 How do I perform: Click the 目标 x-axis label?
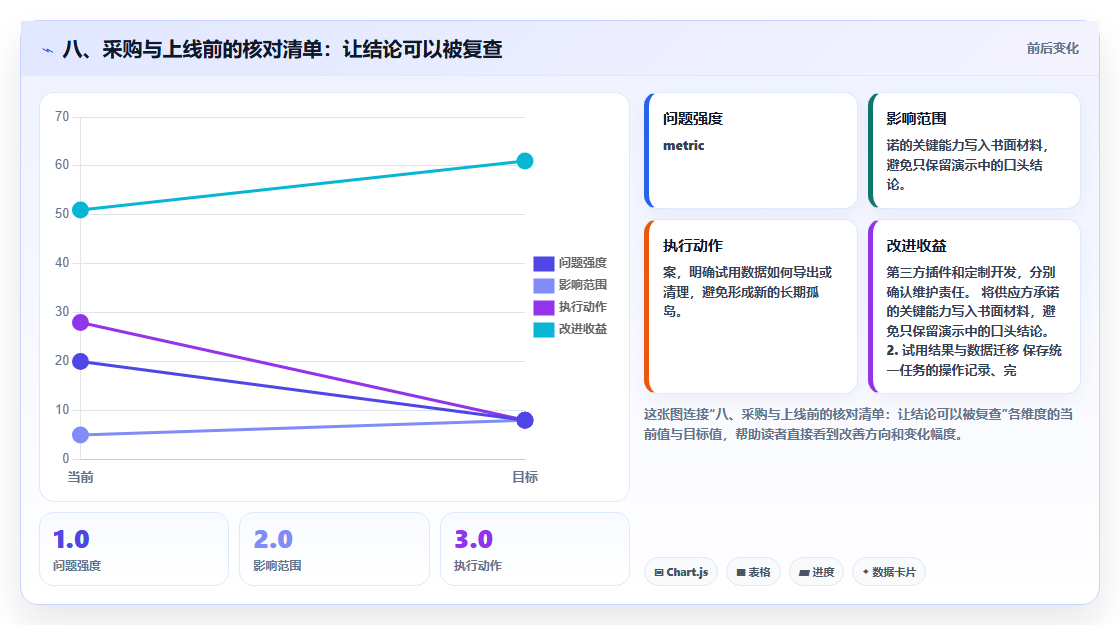[525, 477]
